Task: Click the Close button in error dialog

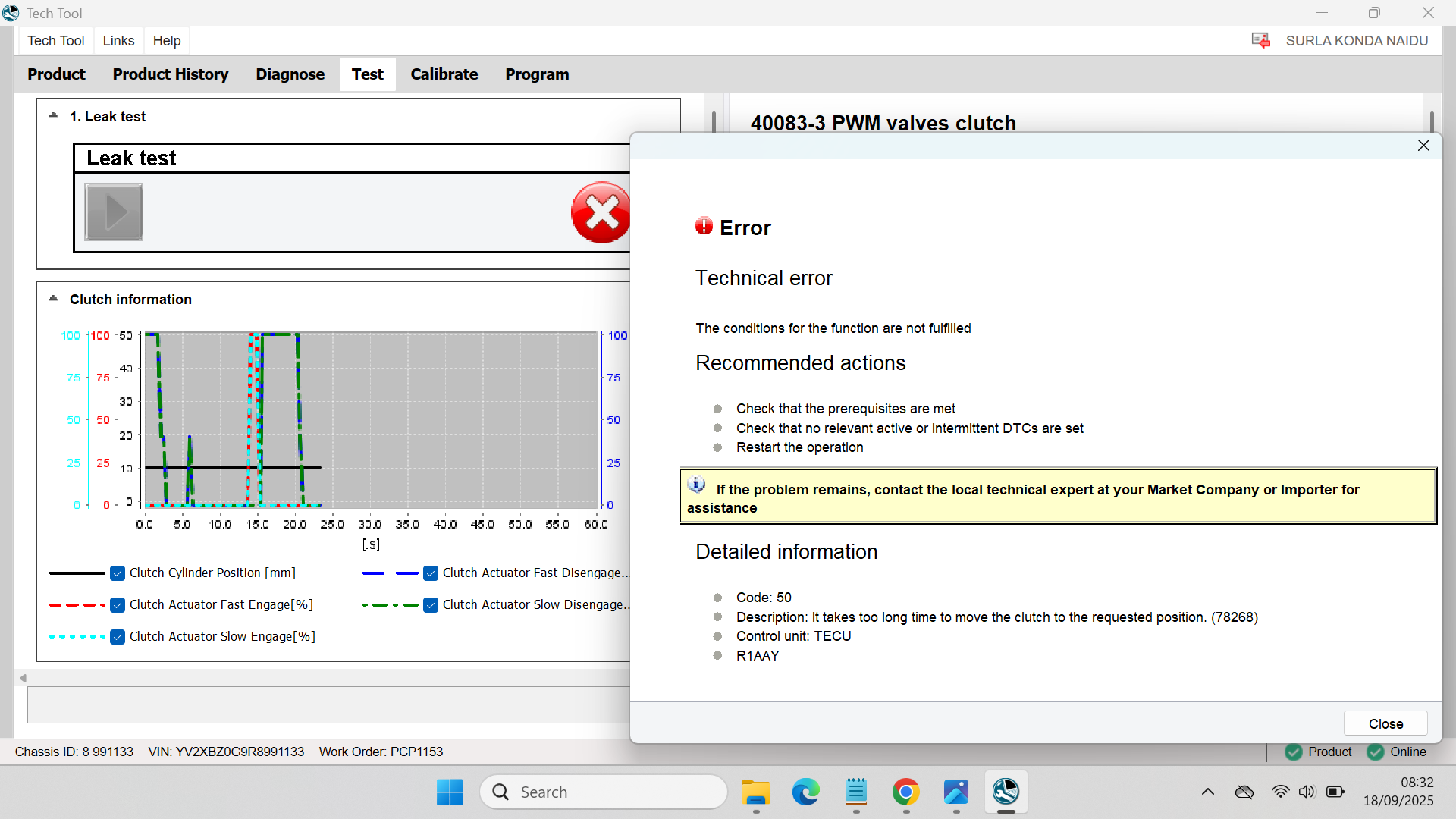Action: point(1385,723)
